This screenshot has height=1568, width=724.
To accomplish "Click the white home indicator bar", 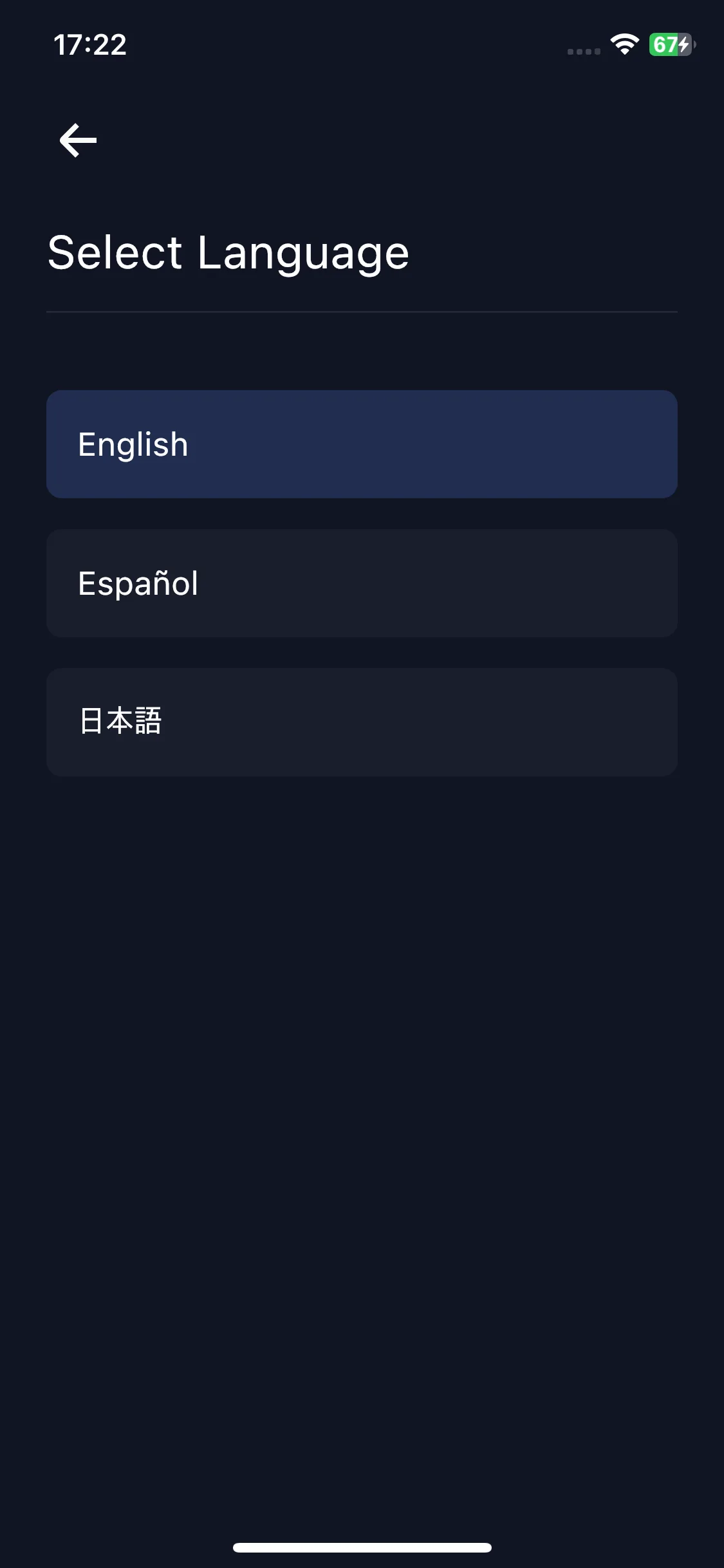I will pos(362,1547).
